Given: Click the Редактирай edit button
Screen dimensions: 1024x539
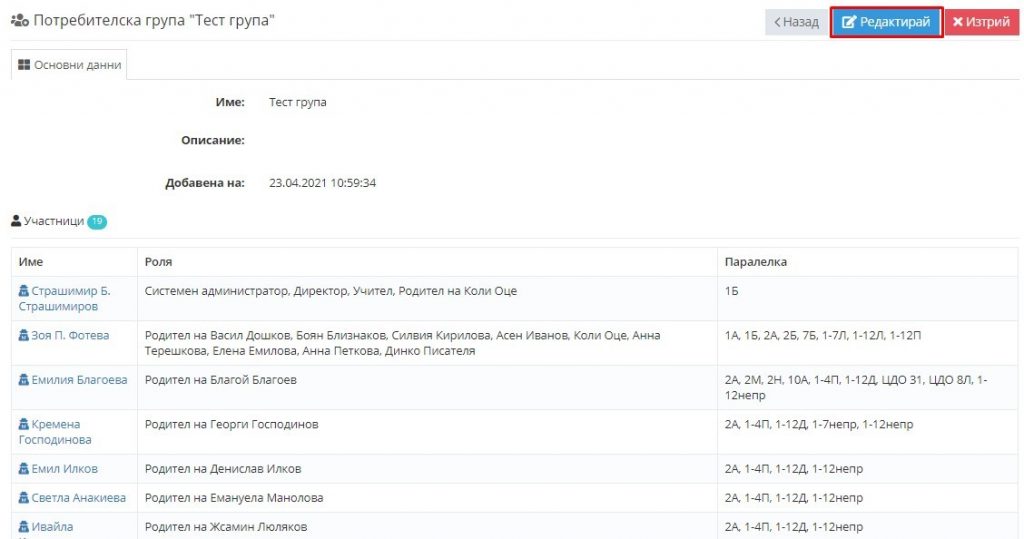Looking at the screenshot, I should point(886,22).
